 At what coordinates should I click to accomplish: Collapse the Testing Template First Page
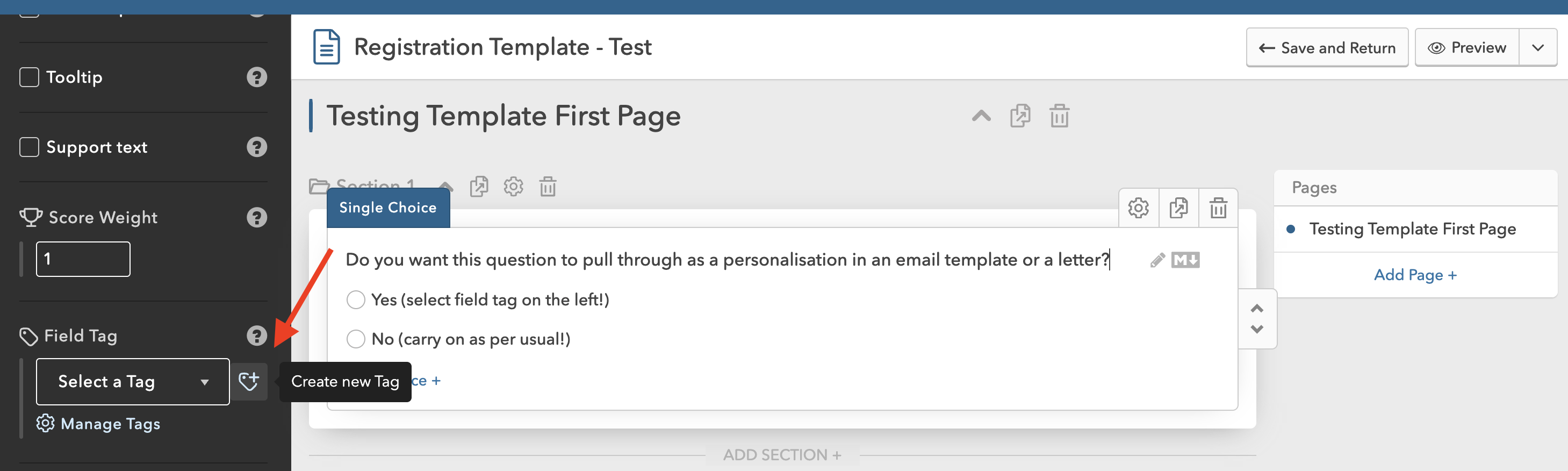(981, 116)
